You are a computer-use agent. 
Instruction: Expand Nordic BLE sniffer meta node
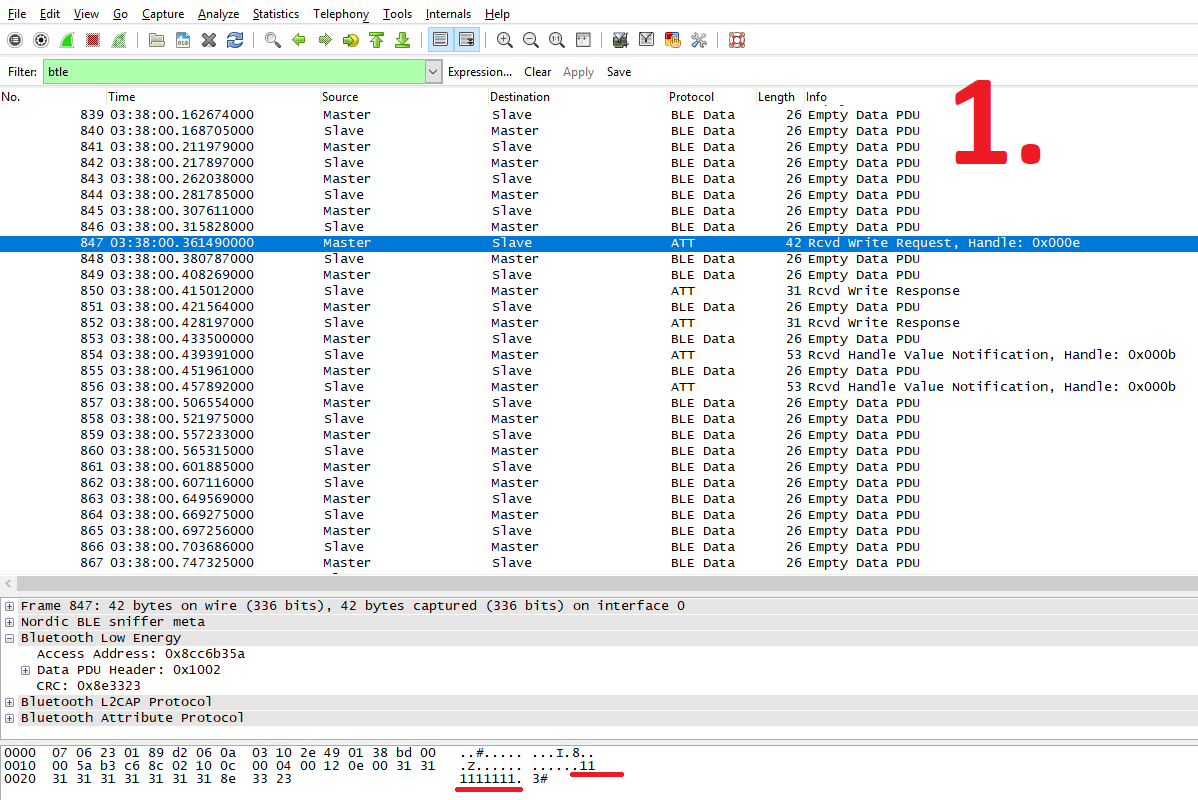(x=9, y=622)
